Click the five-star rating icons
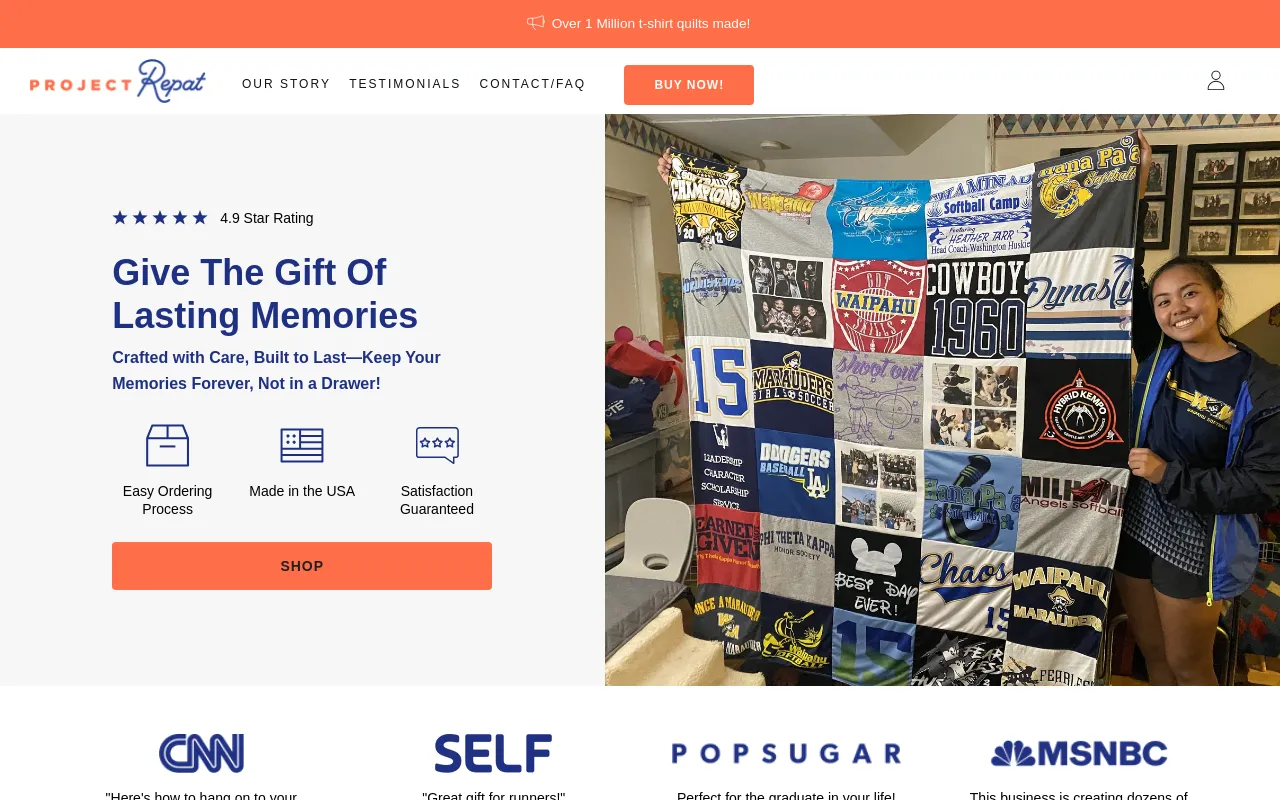The image size is (1280, 800). 160,218
